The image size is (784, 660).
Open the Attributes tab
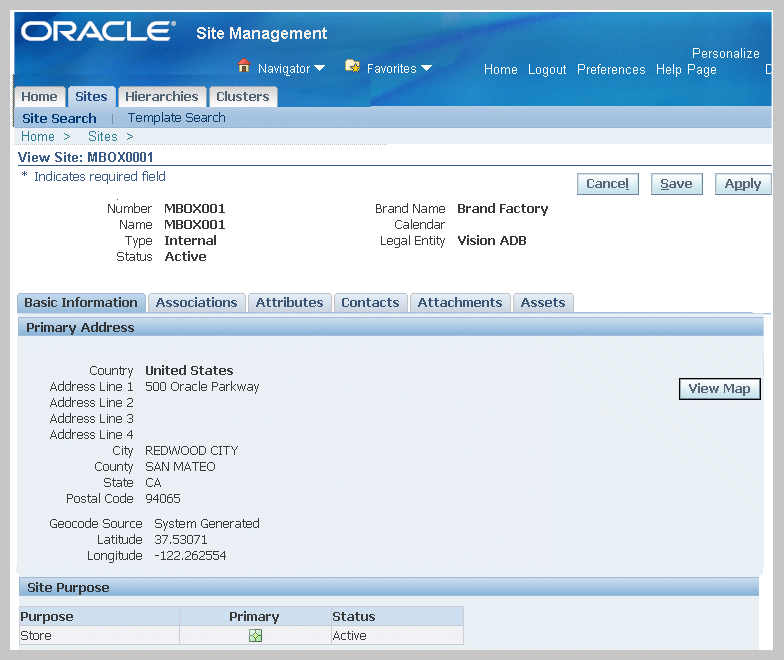pyautogui.click(x=290, y=302)
